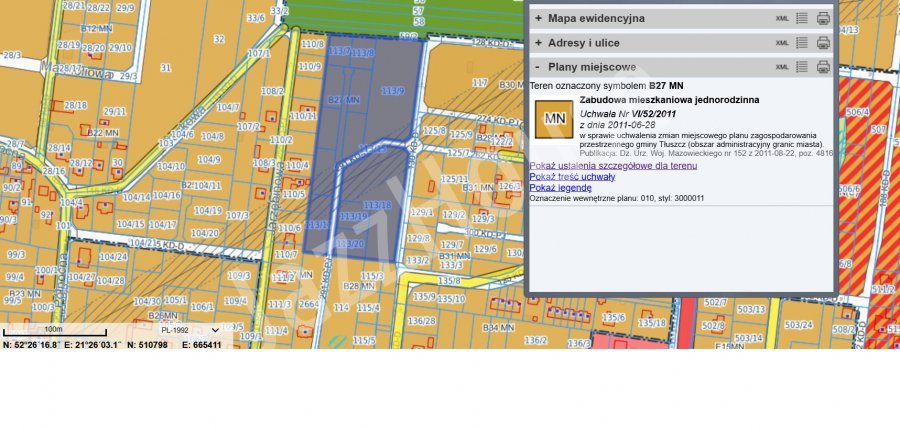Open list view for Plany miejscowe
The image size is (900, 429).
coord(802,67)
